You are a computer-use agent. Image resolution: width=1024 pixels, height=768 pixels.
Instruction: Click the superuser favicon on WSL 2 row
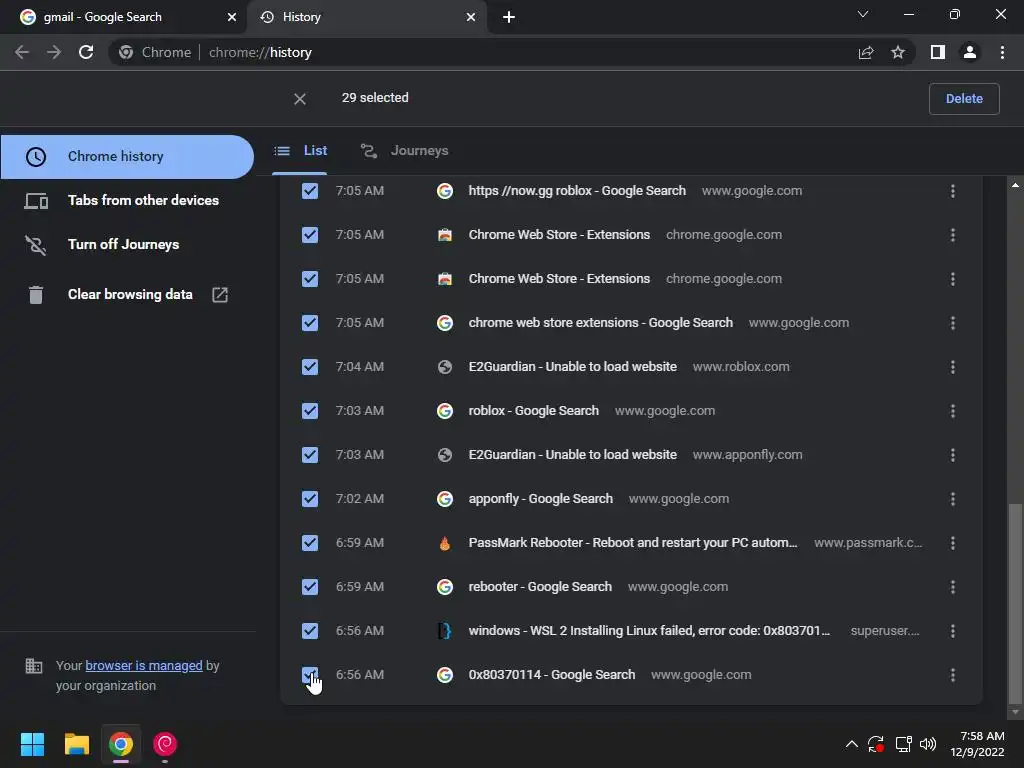(x=445, y=631)
